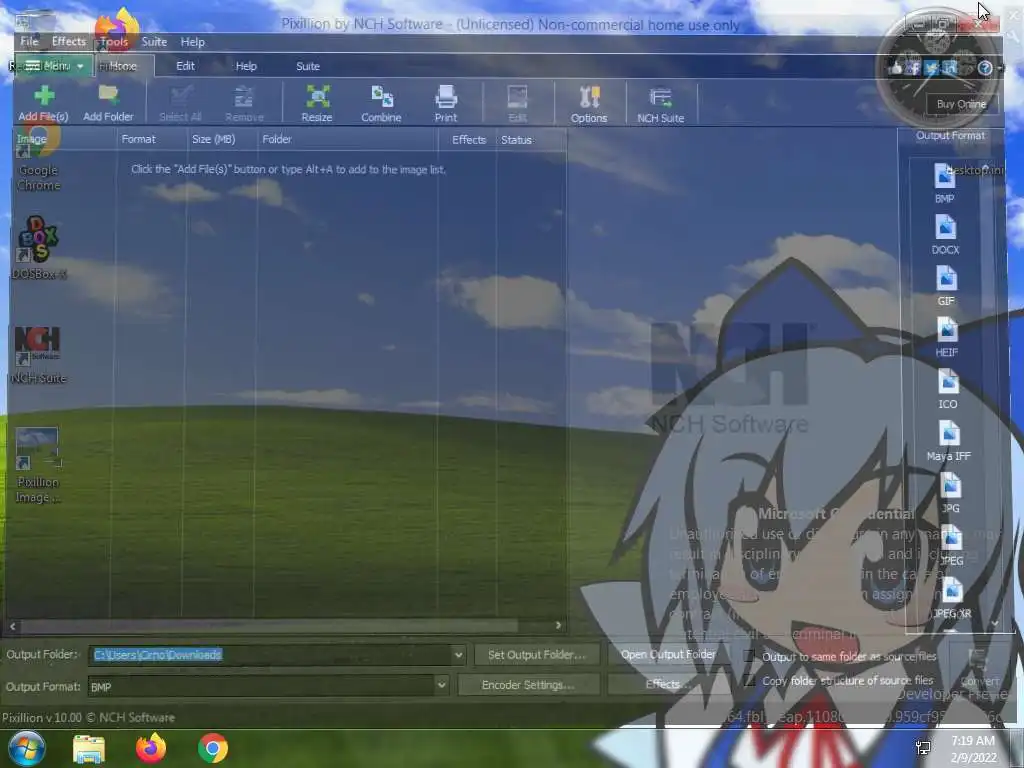Viewport: 1024px width, 768px height.
Task: Open the green Menu dropdown button
Action: click(x=54, y=66)
